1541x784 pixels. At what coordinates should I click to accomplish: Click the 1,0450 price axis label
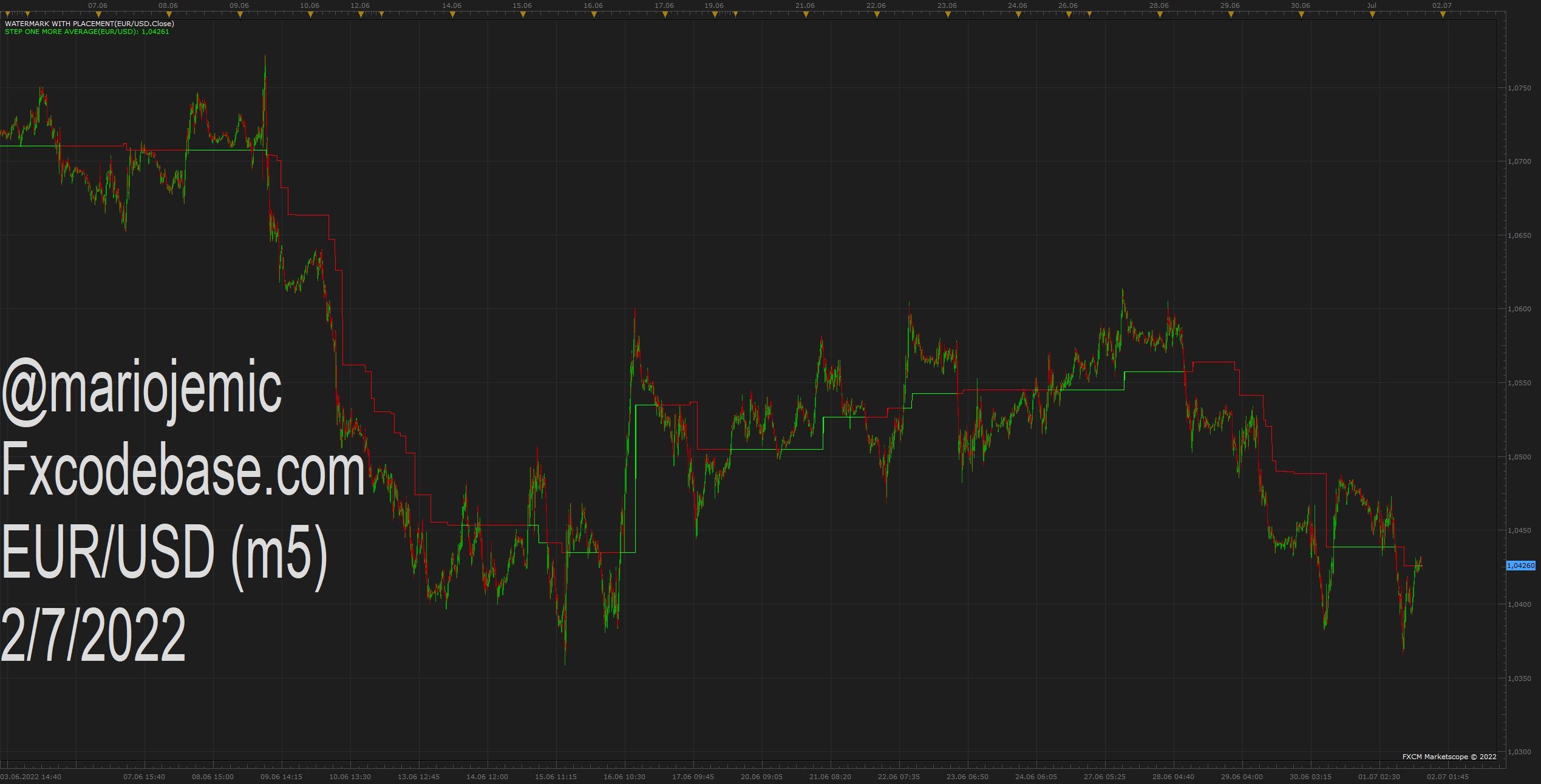point(1519,530)
